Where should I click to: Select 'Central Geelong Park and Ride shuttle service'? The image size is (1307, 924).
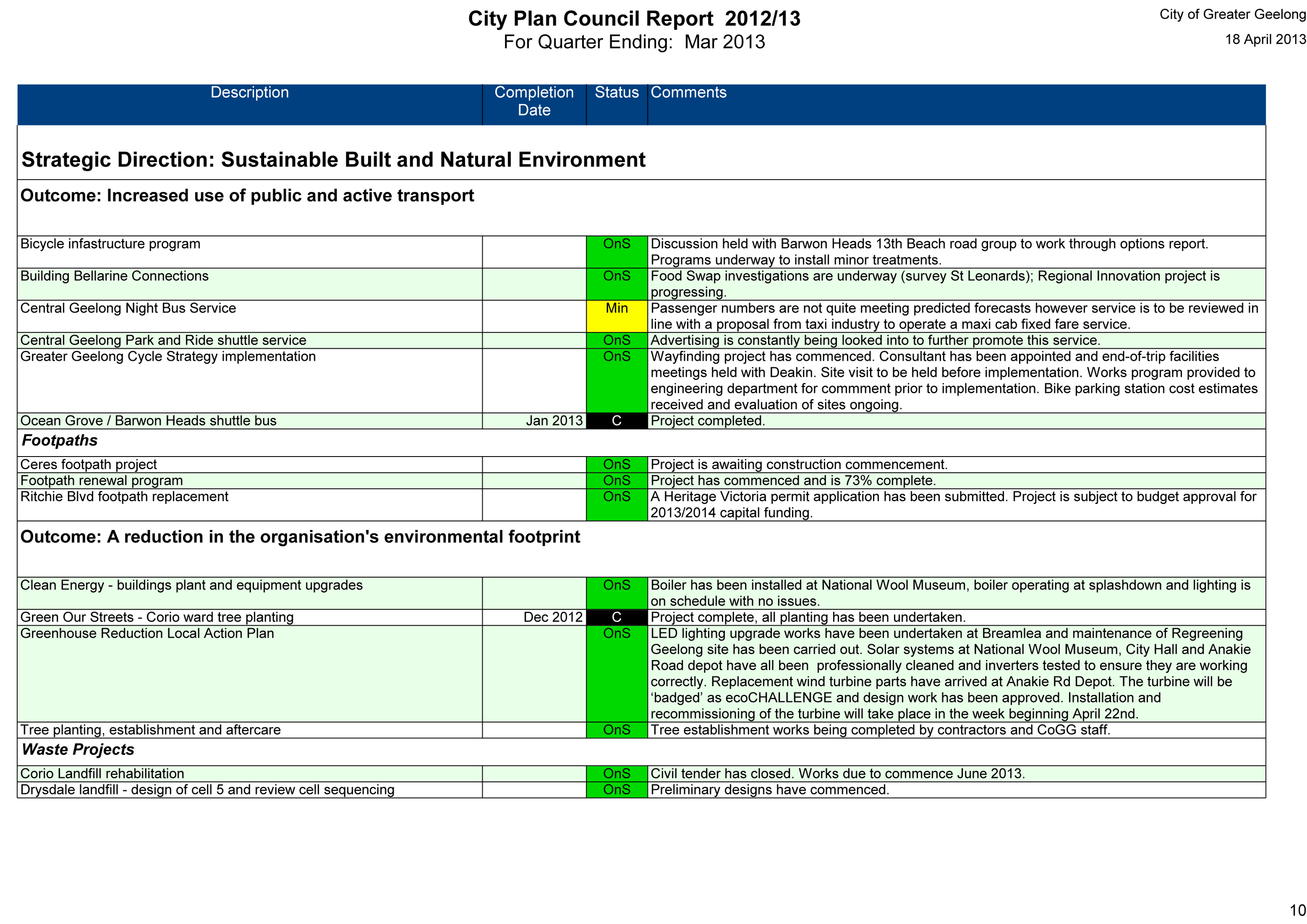(163, 340)
